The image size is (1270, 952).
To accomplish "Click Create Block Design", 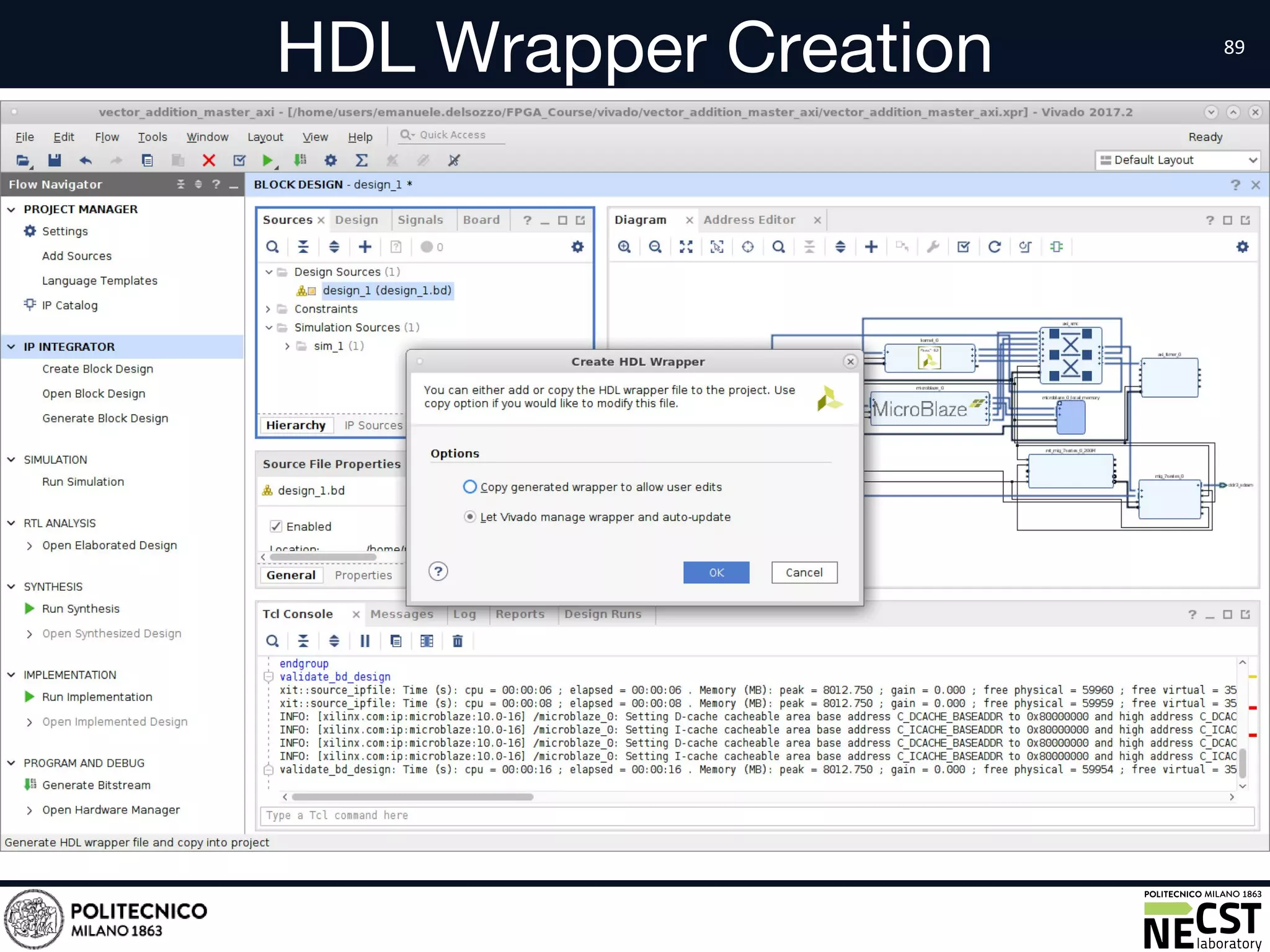I will click(x=97, y=369).
